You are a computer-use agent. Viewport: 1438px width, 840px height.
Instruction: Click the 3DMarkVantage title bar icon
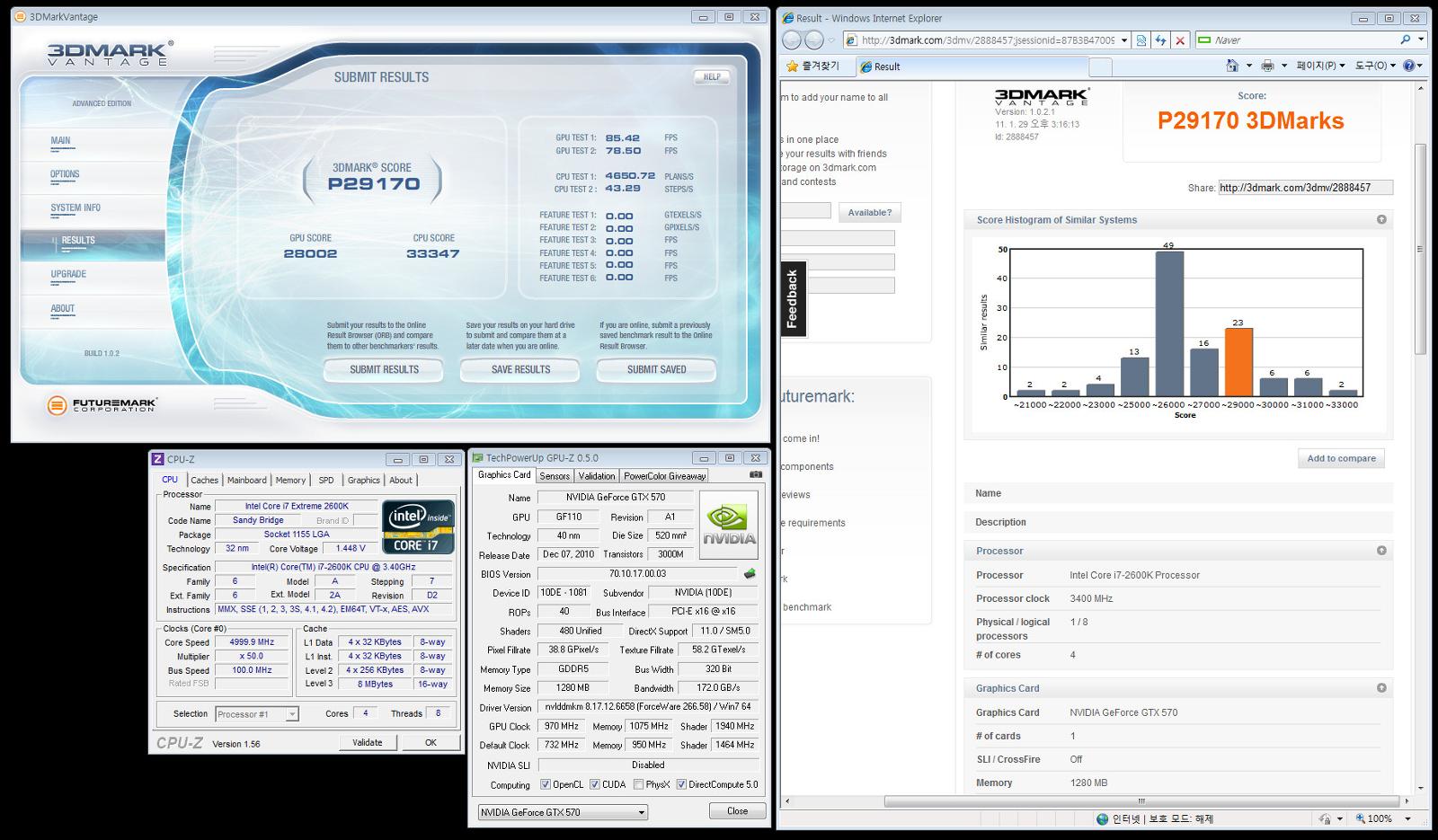pyautogui.click(x=22, y=16)
